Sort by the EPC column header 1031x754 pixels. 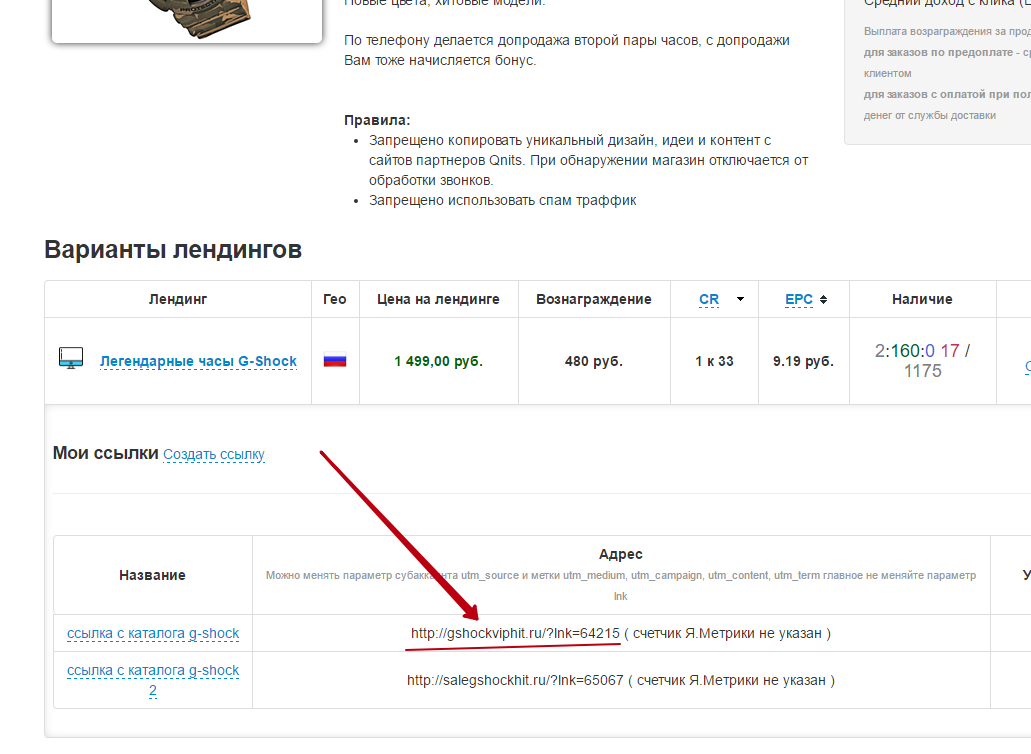point(798,299)
